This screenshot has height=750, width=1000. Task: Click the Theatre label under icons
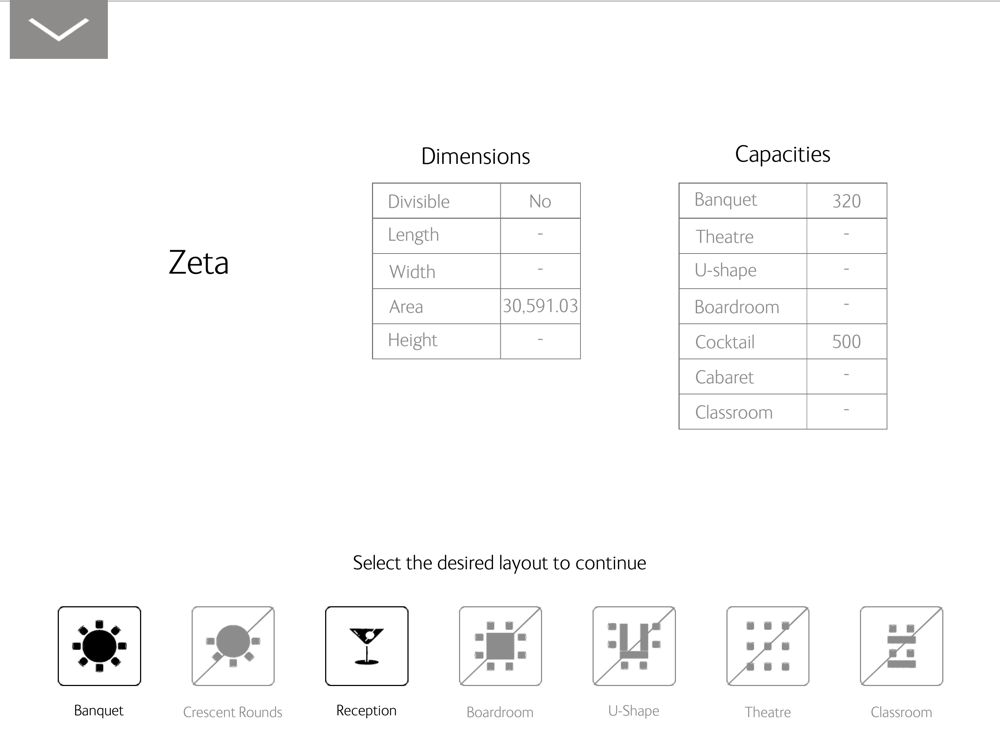(767, 712)
